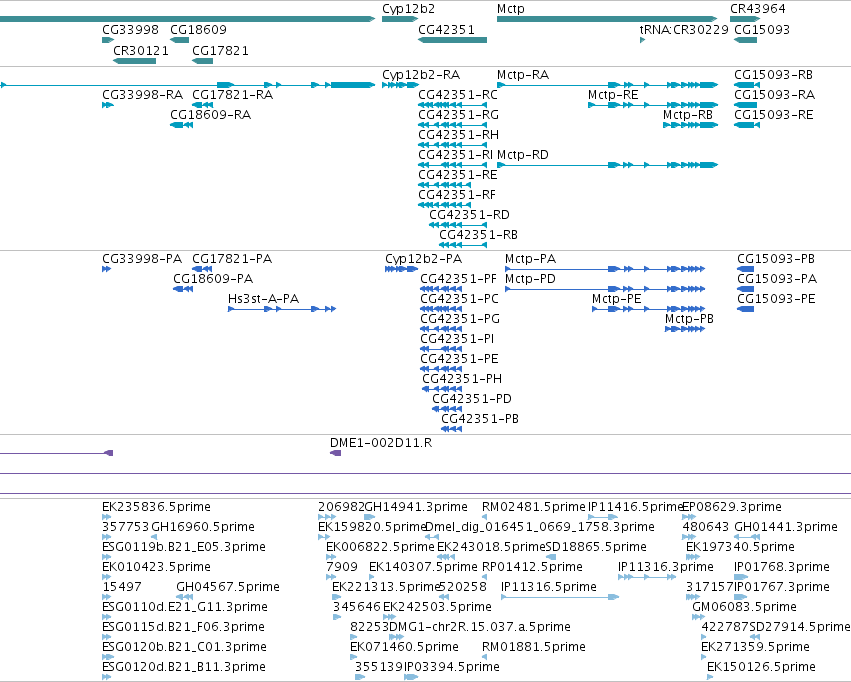The image size is (851, 682).
Task: Select the CR43964 gene label
Action: pos(758,9)
